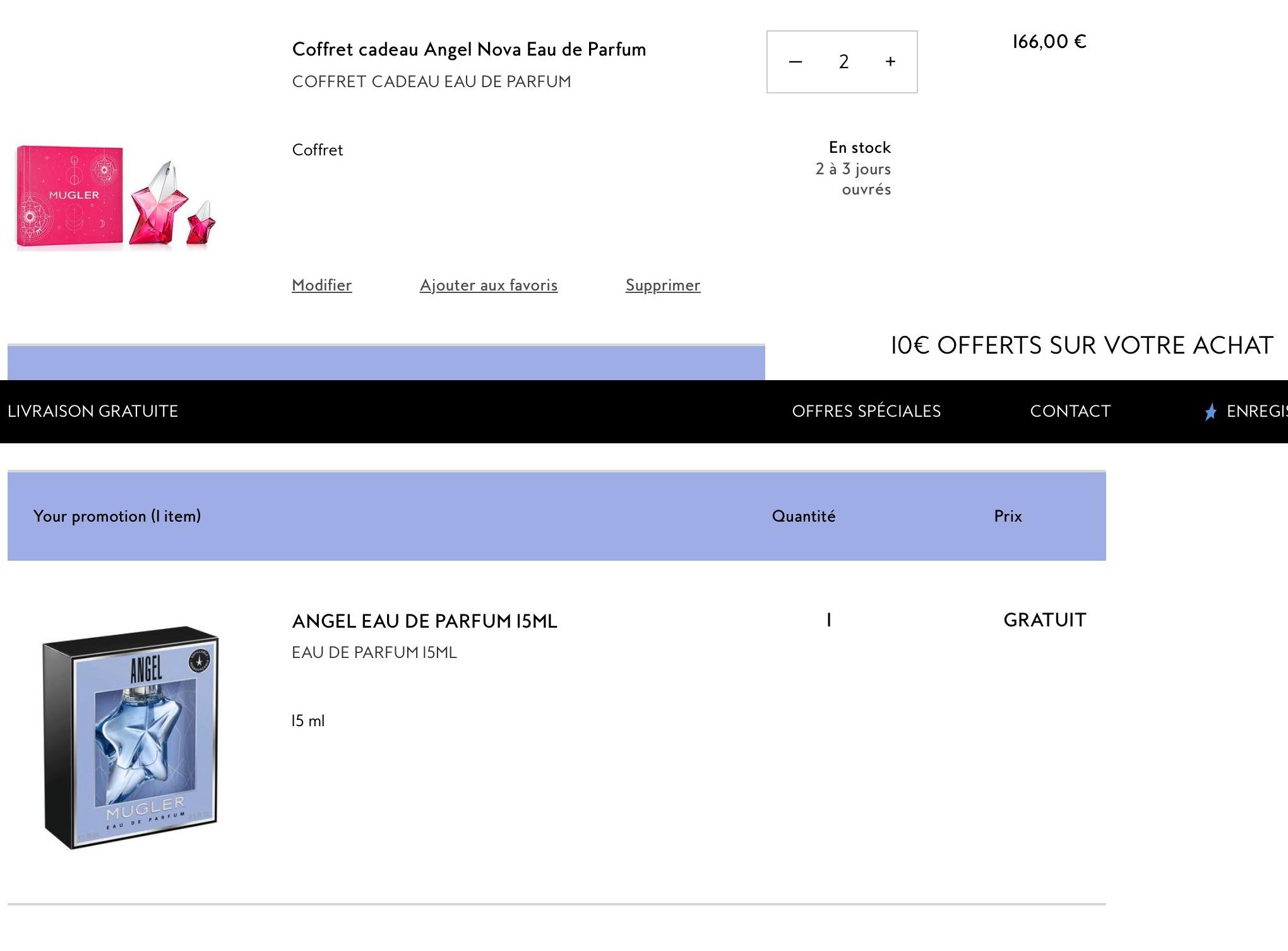The height and width of the screenshot is (951, 1288).
Task: Go to the CONTACT menu item
Action: click(1070, 412)
